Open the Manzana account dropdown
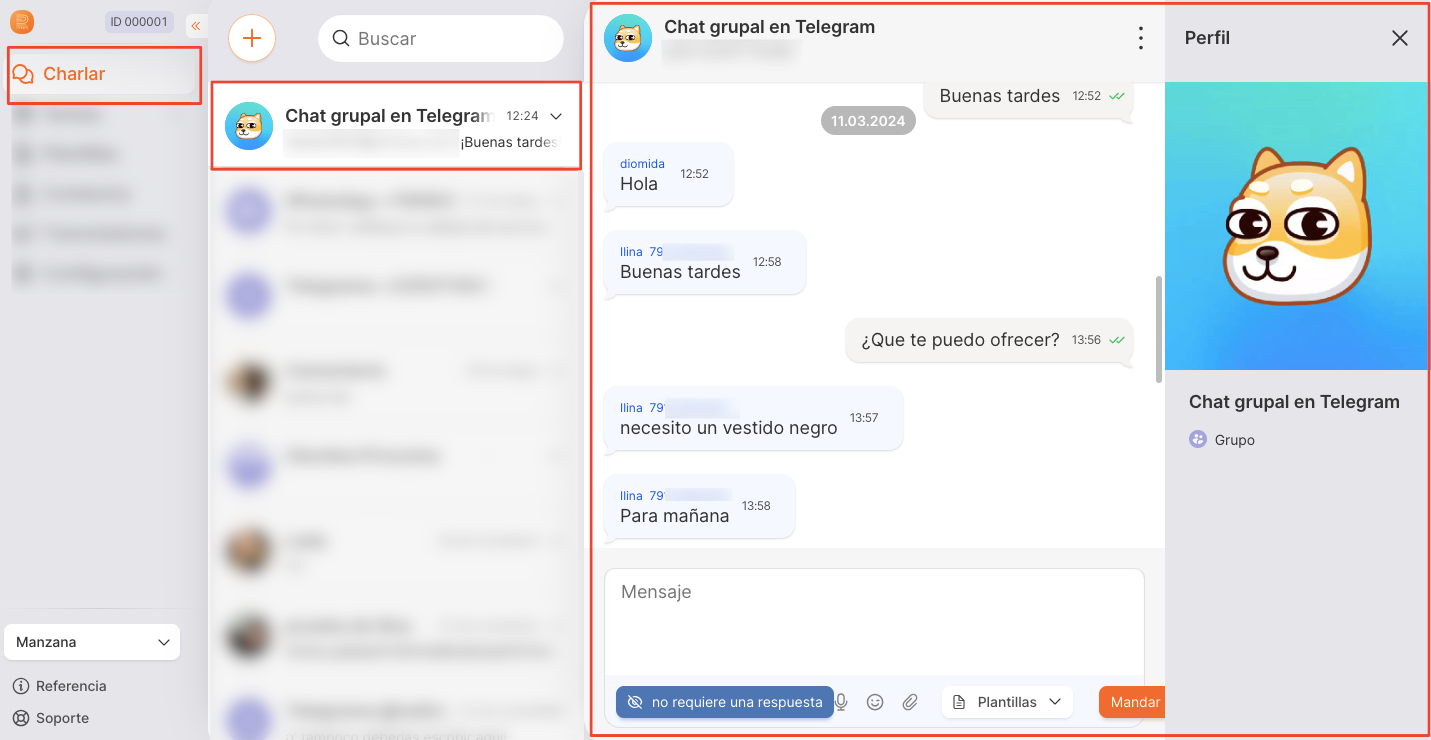Viewport: 1431px width, 740px height. pos(92,642)
